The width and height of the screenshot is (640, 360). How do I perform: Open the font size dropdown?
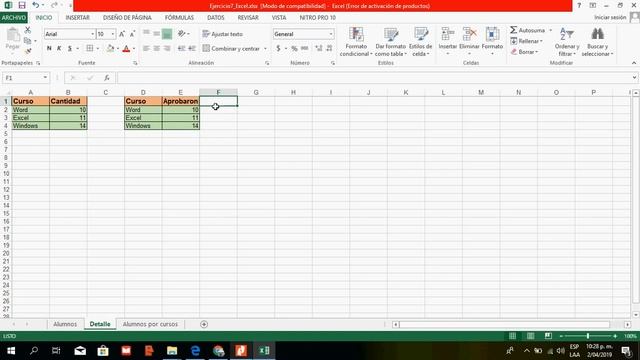pyautogui.click(x=113, y=34)
